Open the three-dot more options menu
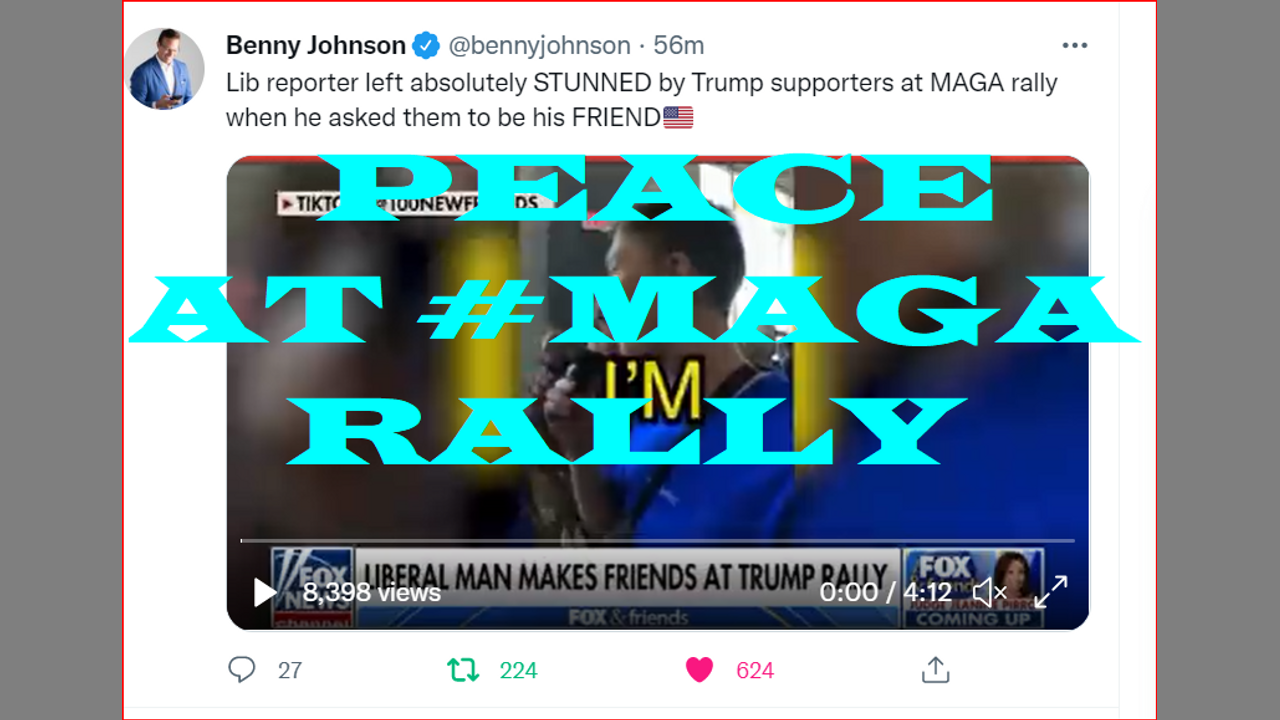Image resolution: width=1280 pixels, height=720 pixels. click(1074, 46)
